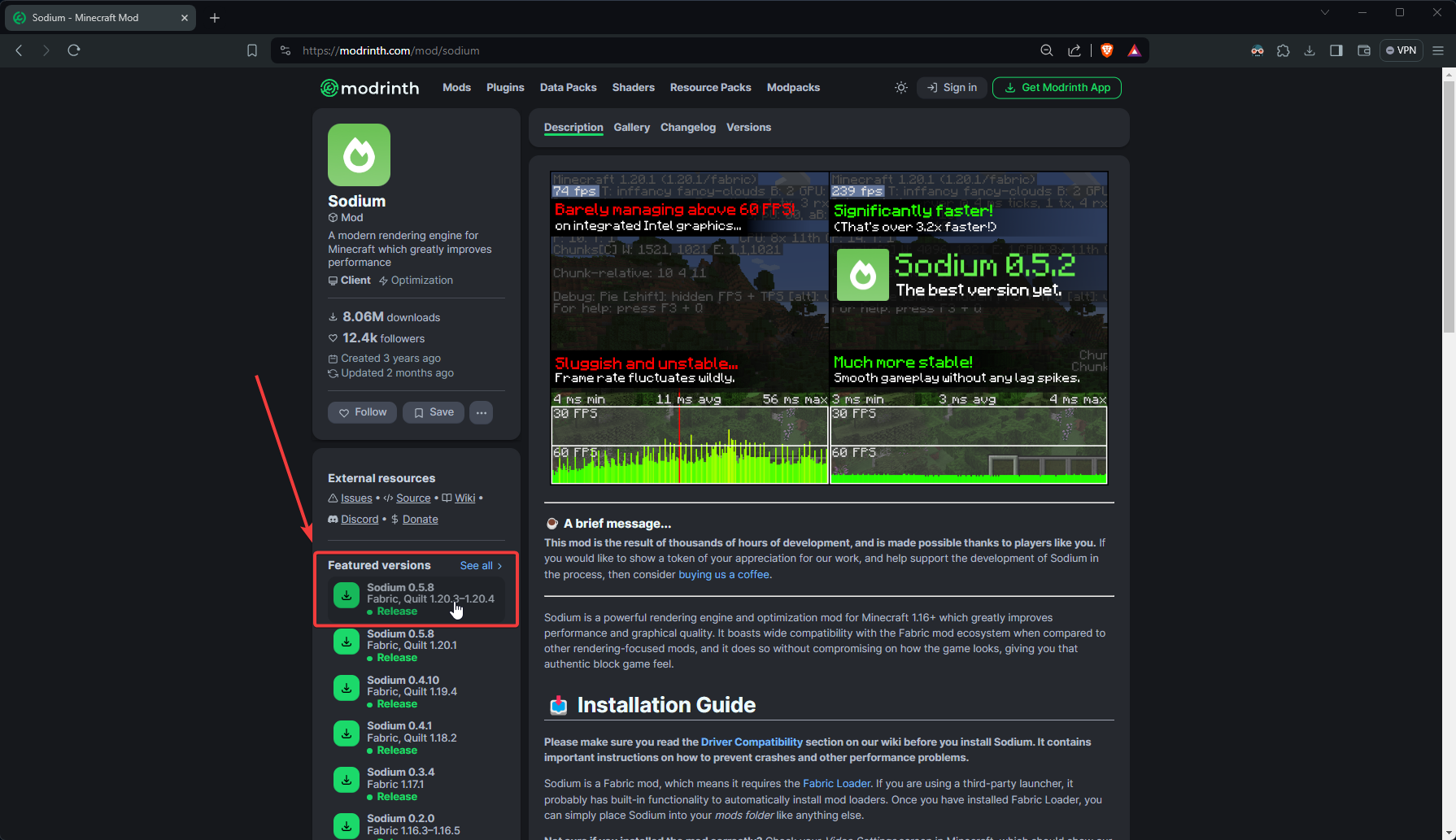Switch to the Versions tab
Screen dimensions: 1456x840
[748, 128]
